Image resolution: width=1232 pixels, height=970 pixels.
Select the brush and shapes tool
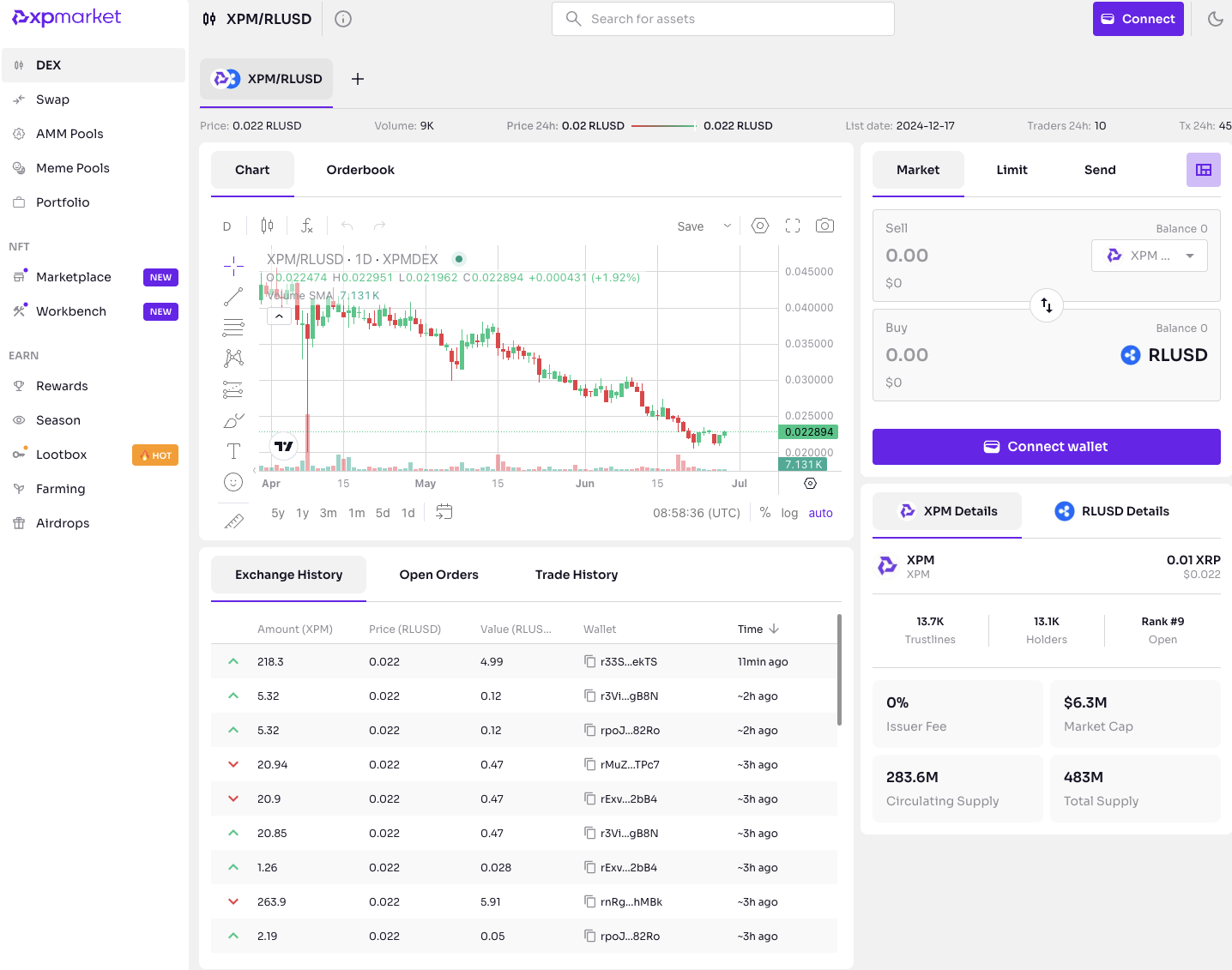pyautogui.click(x=233, y=420)
